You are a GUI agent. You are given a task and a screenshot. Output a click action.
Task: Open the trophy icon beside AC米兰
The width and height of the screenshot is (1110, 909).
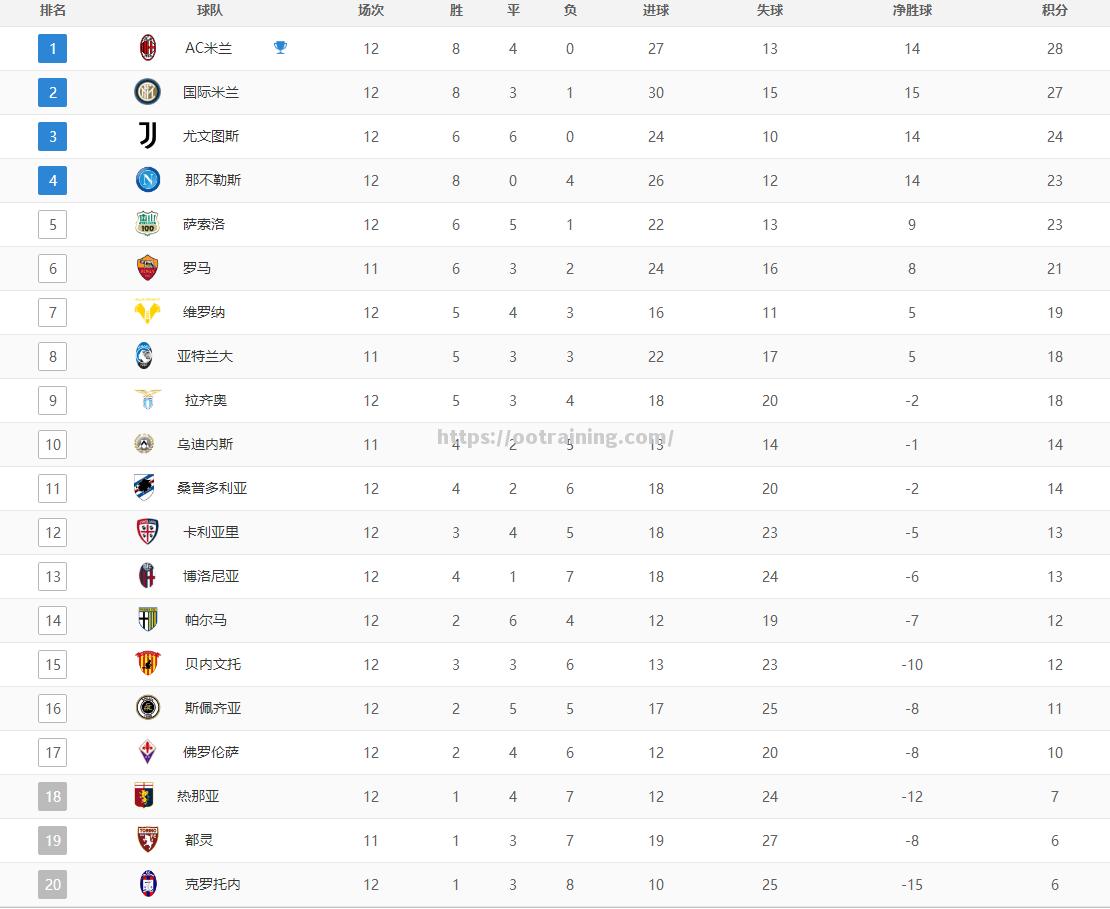280,47
